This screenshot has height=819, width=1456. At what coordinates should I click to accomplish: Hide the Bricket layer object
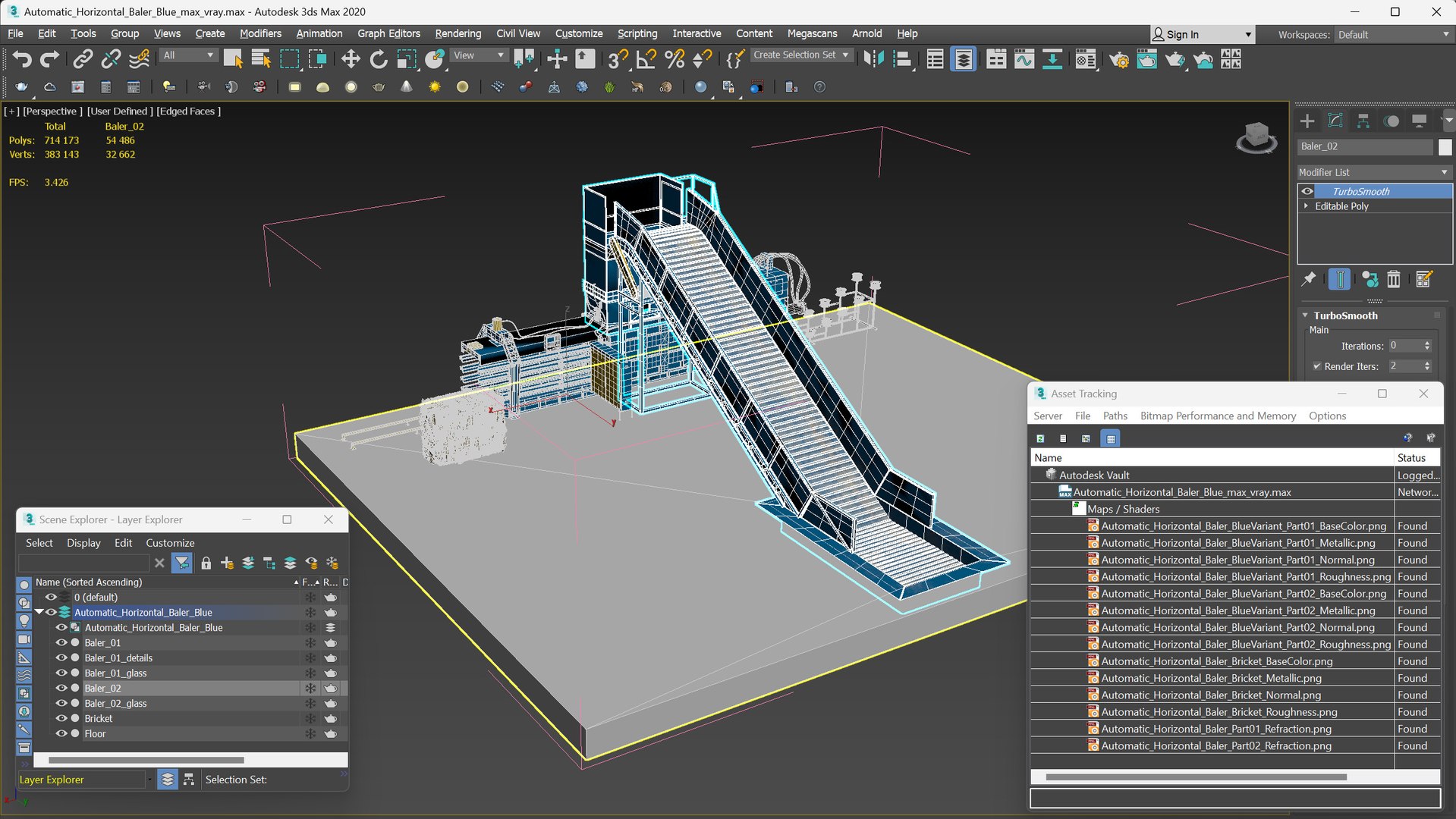pyautogui.click(x=61, y=718)
